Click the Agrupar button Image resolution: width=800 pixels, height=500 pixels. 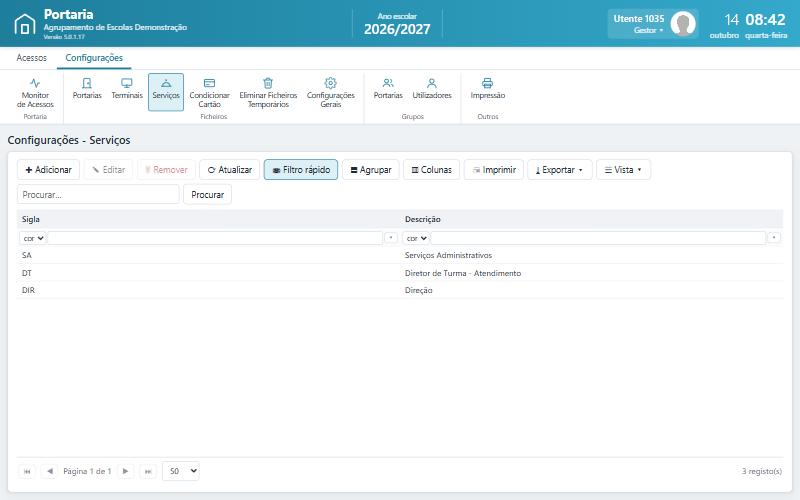[x=371, y=169]
